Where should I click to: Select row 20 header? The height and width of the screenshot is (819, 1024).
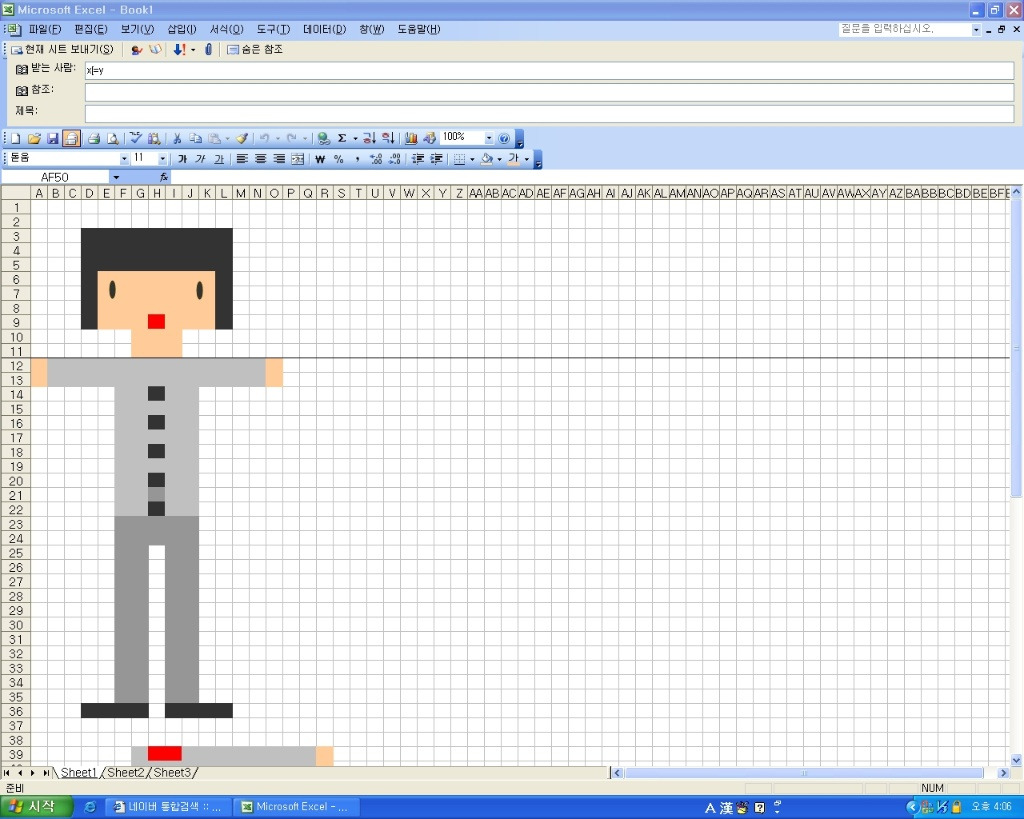(x=16, y=481)
